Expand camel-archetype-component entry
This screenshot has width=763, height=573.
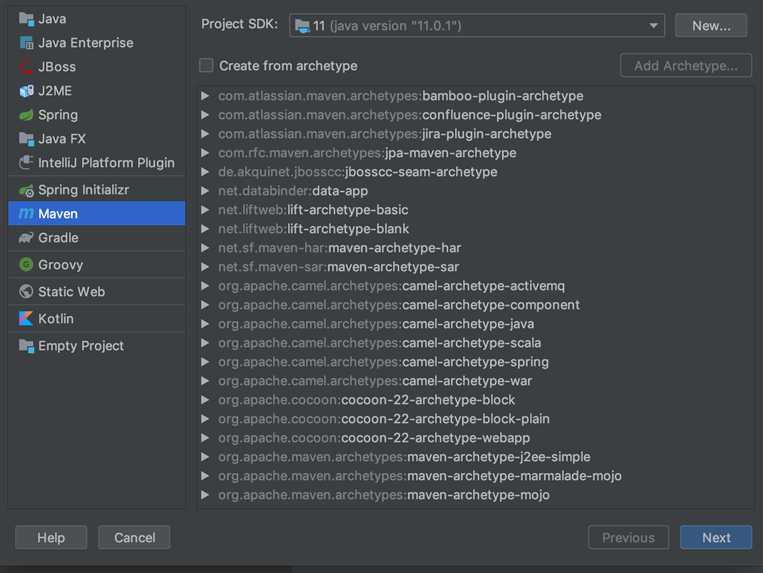pos(205,304)
